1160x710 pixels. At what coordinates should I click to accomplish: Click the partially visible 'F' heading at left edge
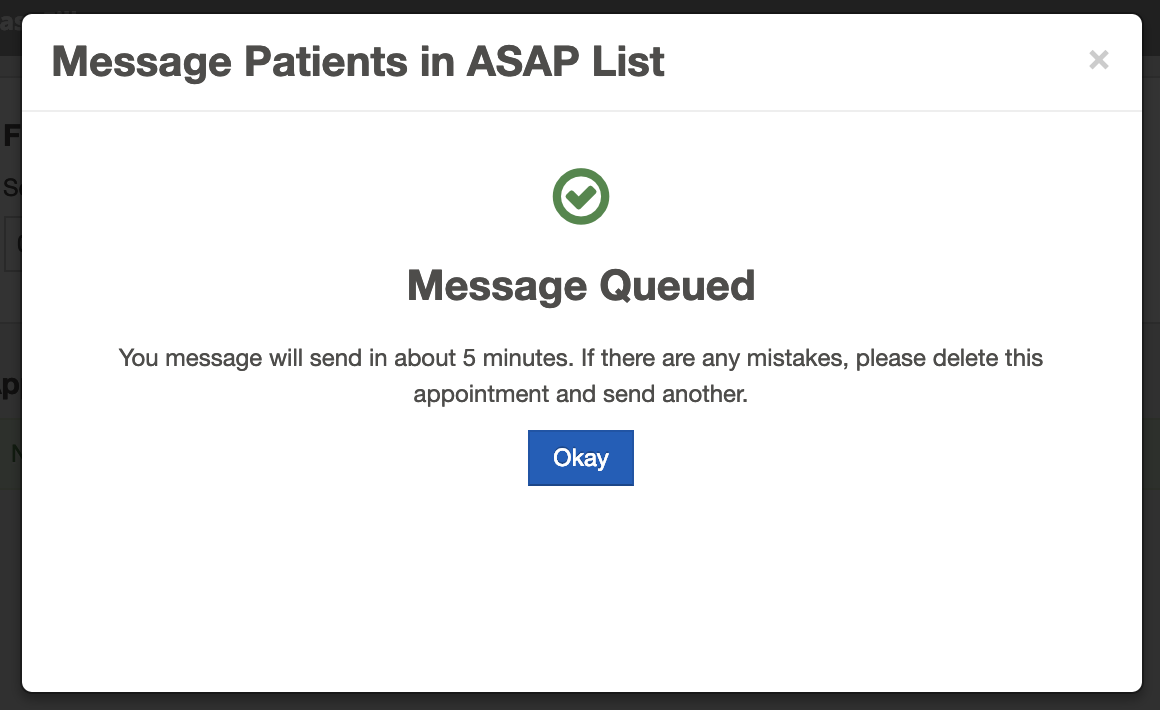click(x=11, y=136)
